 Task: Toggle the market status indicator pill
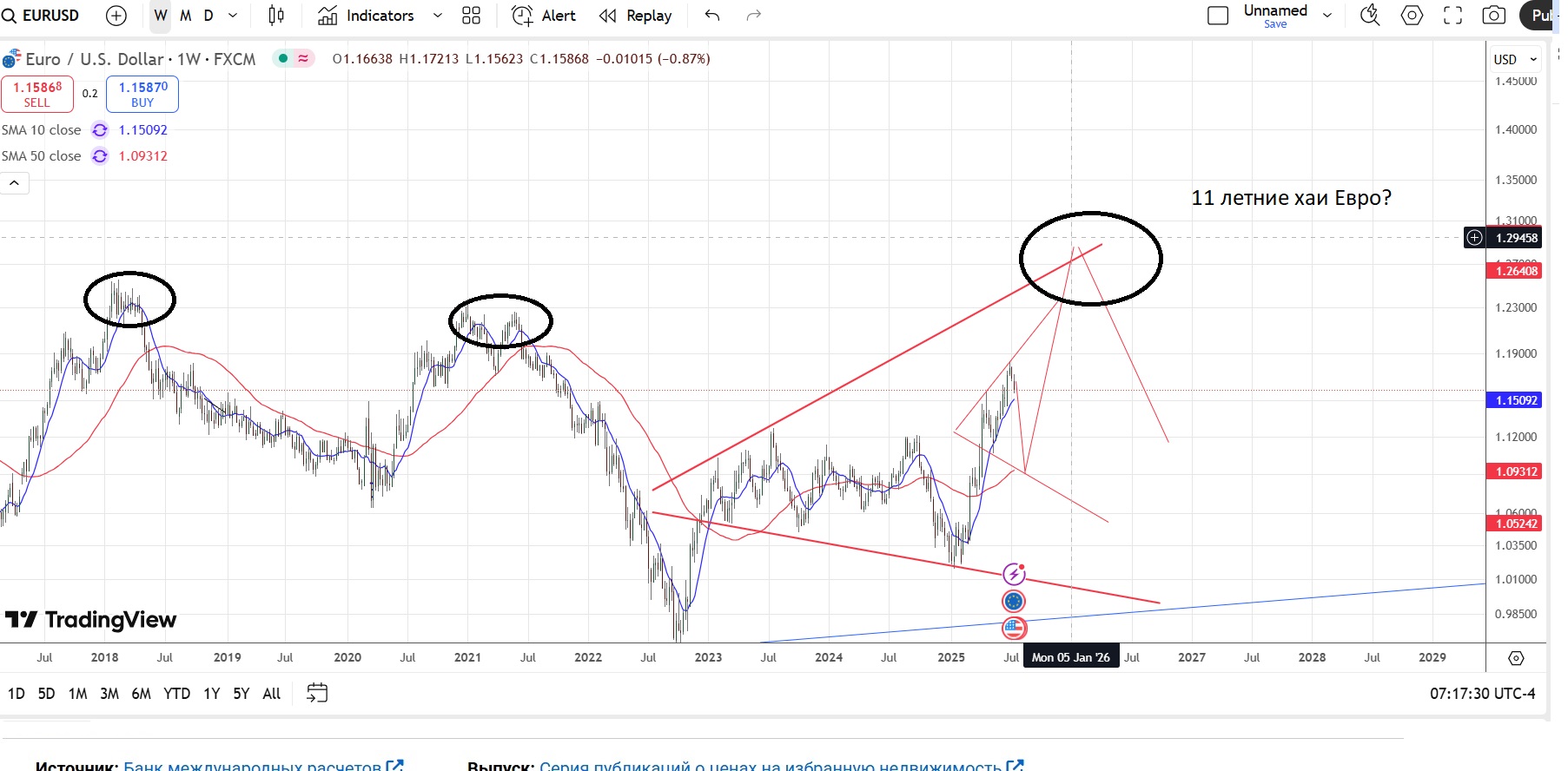click(294, 59)
